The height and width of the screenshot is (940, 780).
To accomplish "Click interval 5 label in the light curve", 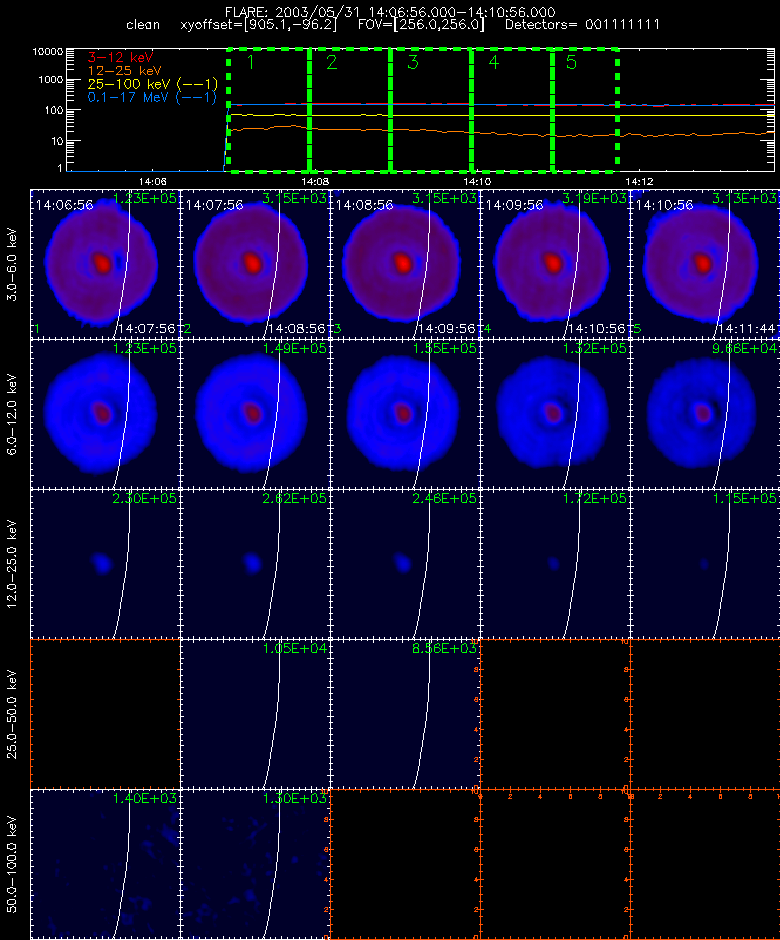I will (x=571, y=62).
